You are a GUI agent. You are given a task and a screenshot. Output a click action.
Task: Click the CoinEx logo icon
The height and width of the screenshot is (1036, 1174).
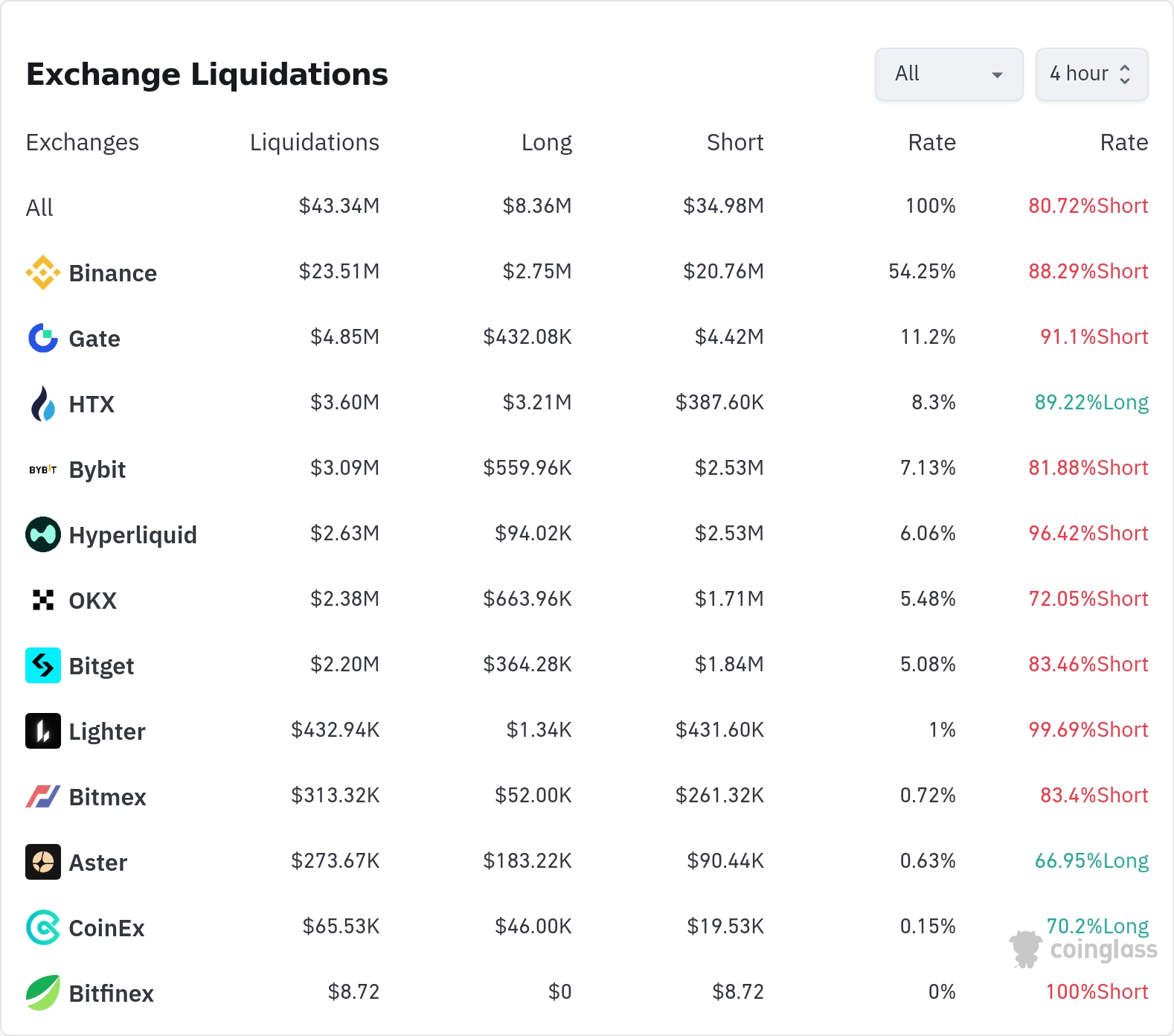(43, 927)
